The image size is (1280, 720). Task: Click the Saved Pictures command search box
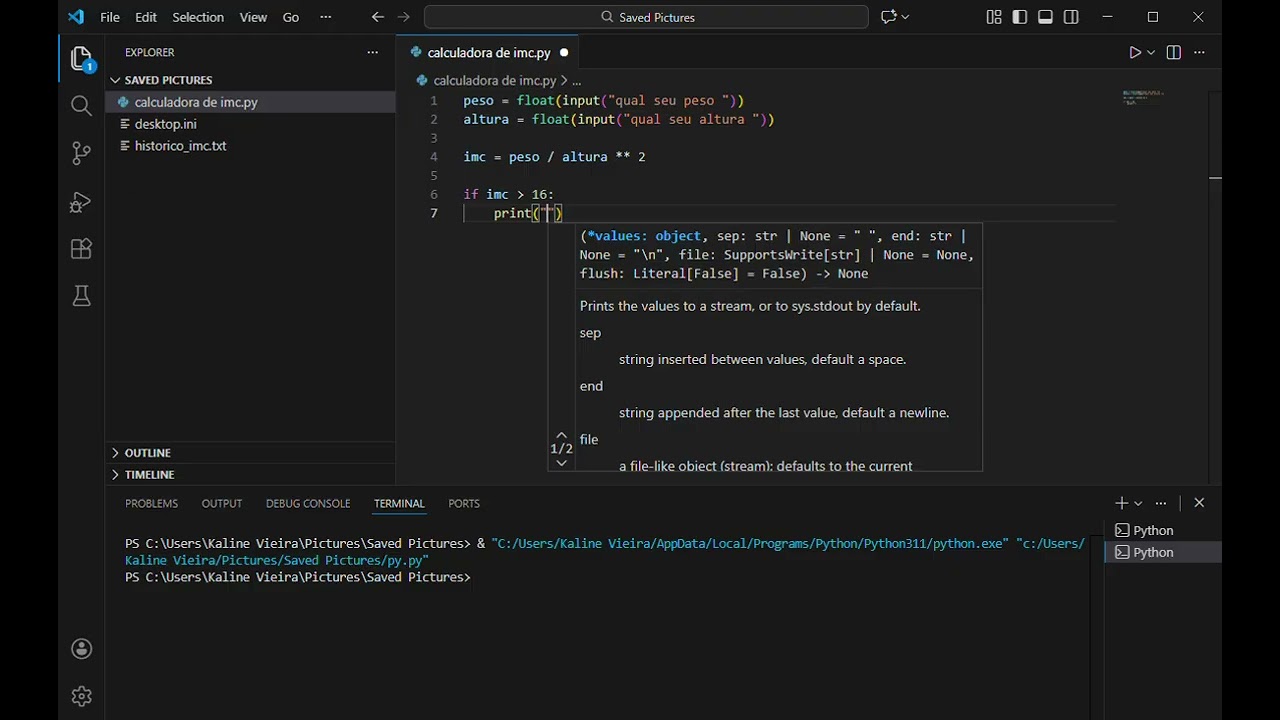(x=646, y=17)
